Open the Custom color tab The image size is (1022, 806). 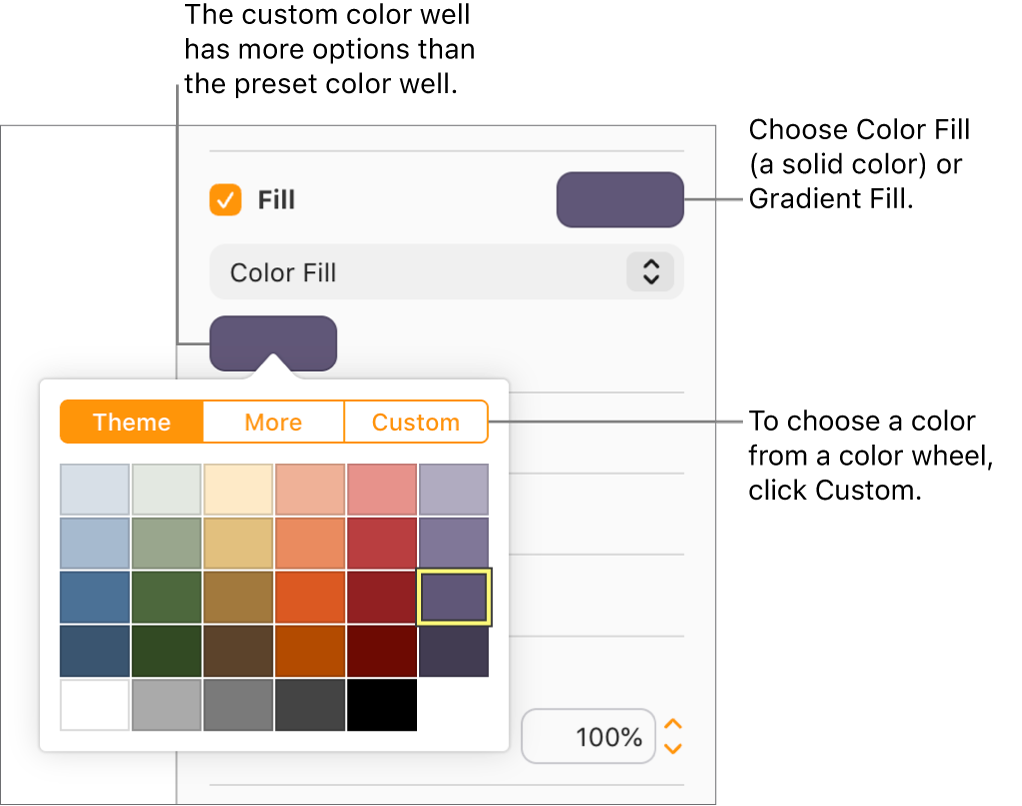(x=416, y=422)
